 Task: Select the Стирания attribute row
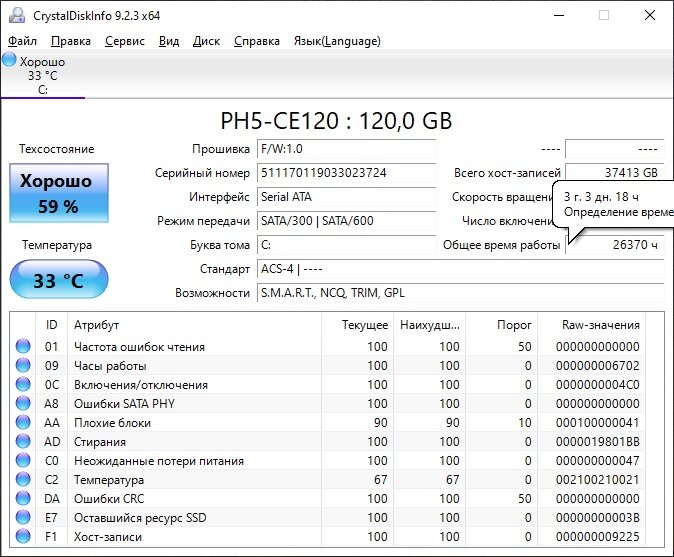328,441
